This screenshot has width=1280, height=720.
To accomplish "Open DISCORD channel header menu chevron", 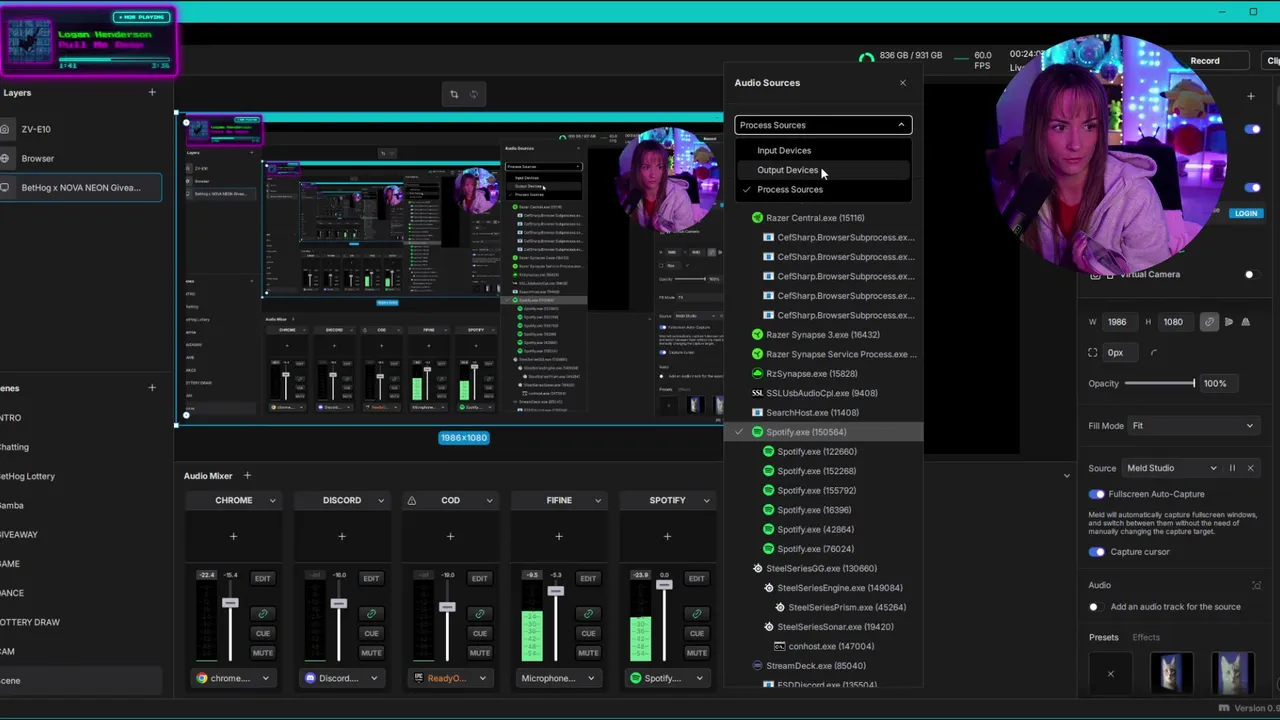I will coord(381,500).
